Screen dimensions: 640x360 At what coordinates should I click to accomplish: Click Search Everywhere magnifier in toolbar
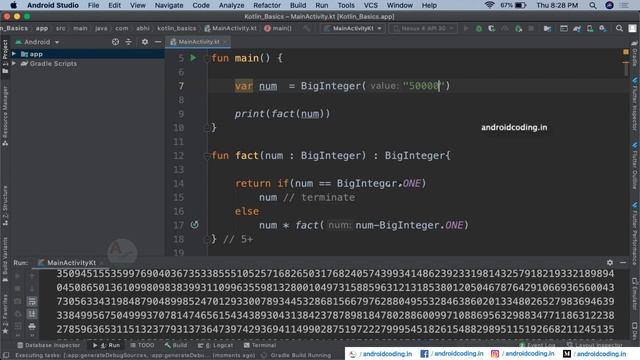coord(619,28)
